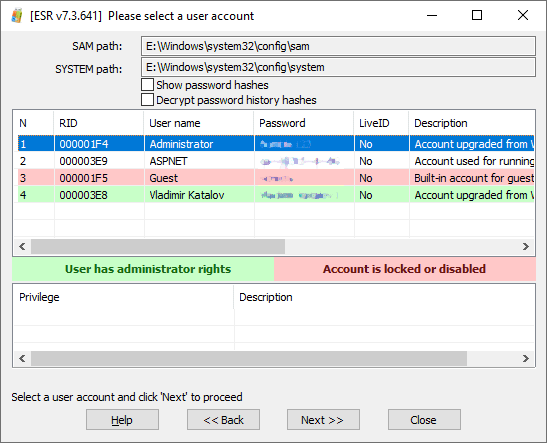
Task: Select the Vladimir Katalov account
Action: click(276, 195)
